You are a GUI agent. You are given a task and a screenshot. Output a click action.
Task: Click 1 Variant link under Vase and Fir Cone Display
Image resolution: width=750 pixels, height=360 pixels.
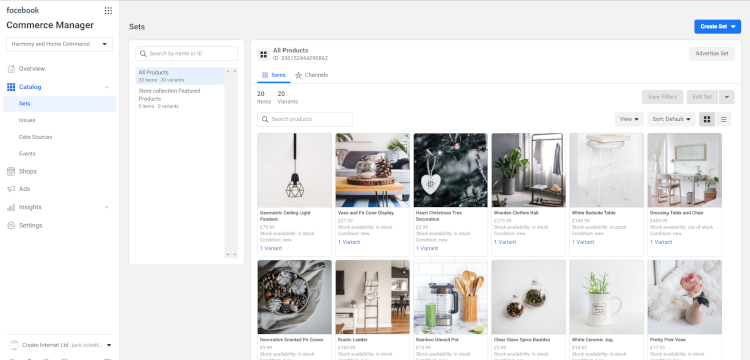[x=349, y=242]
